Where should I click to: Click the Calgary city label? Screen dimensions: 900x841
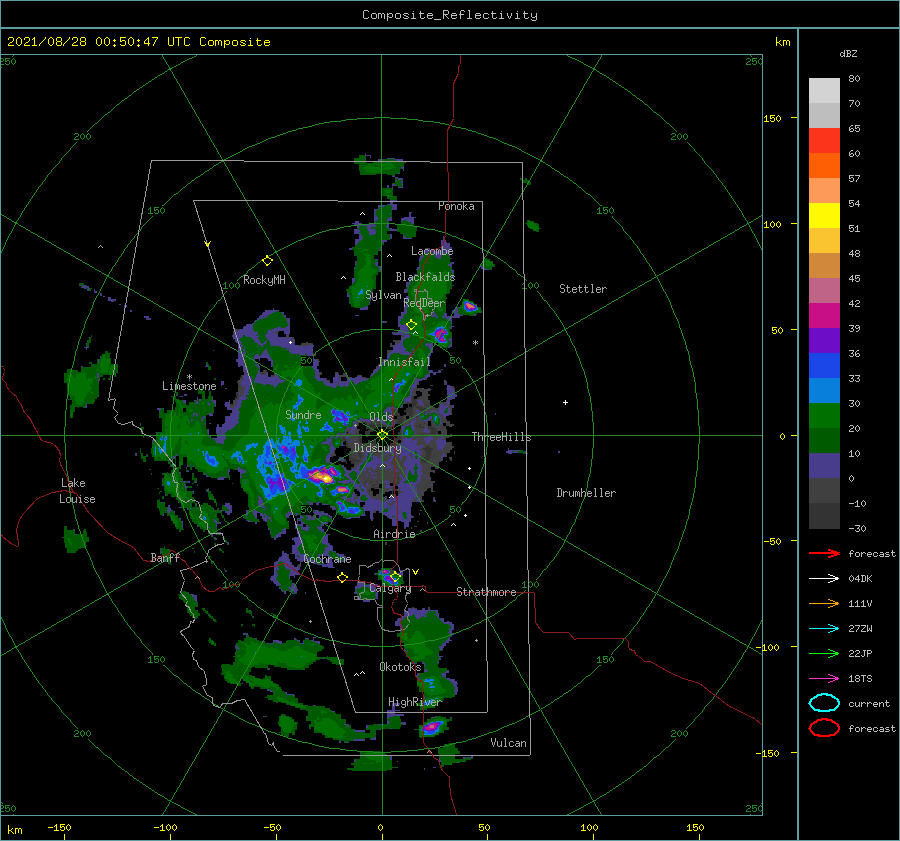click(390, 588)
